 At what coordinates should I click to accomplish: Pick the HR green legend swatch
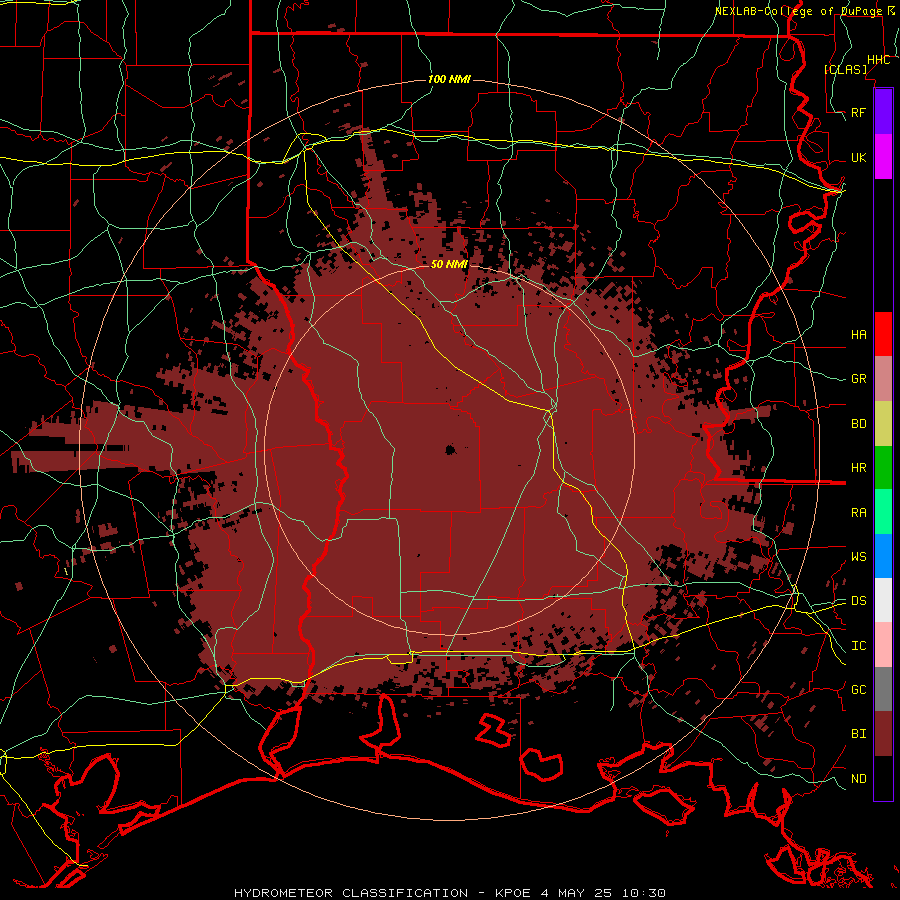click(883, 467)
